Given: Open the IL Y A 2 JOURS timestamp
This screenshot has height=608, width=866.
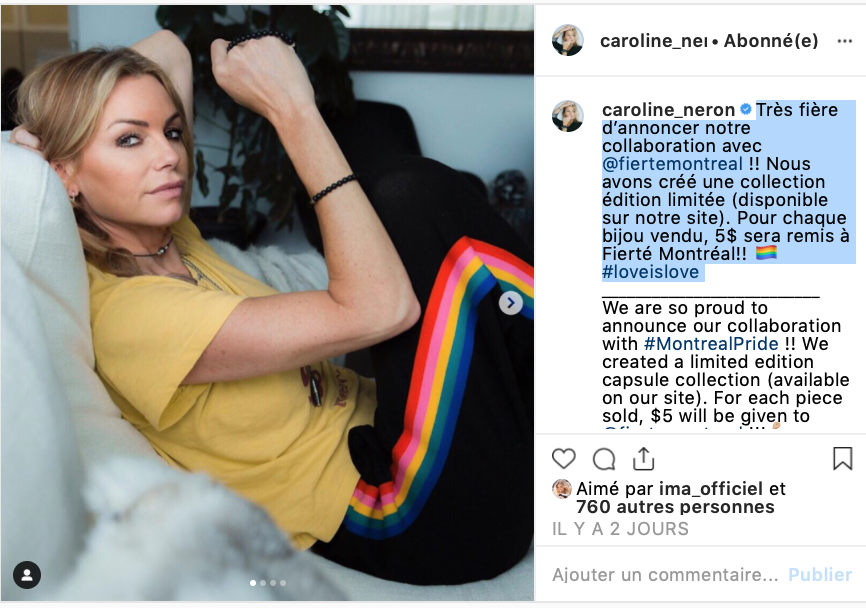Looking at the screenshot, I should click(x=620, y=529).
